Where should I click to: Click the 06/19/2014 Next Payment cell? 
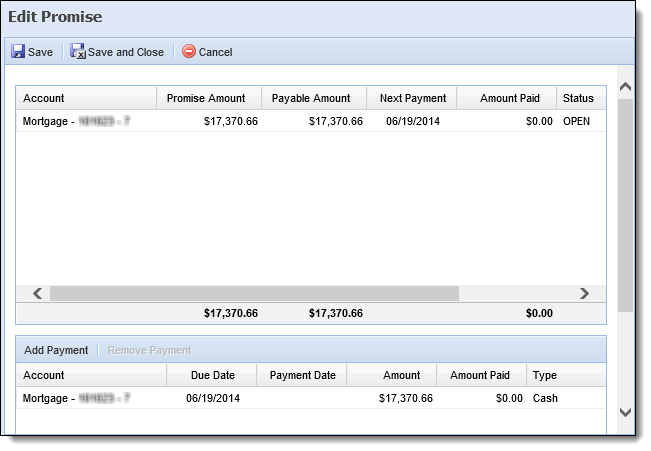413,121
